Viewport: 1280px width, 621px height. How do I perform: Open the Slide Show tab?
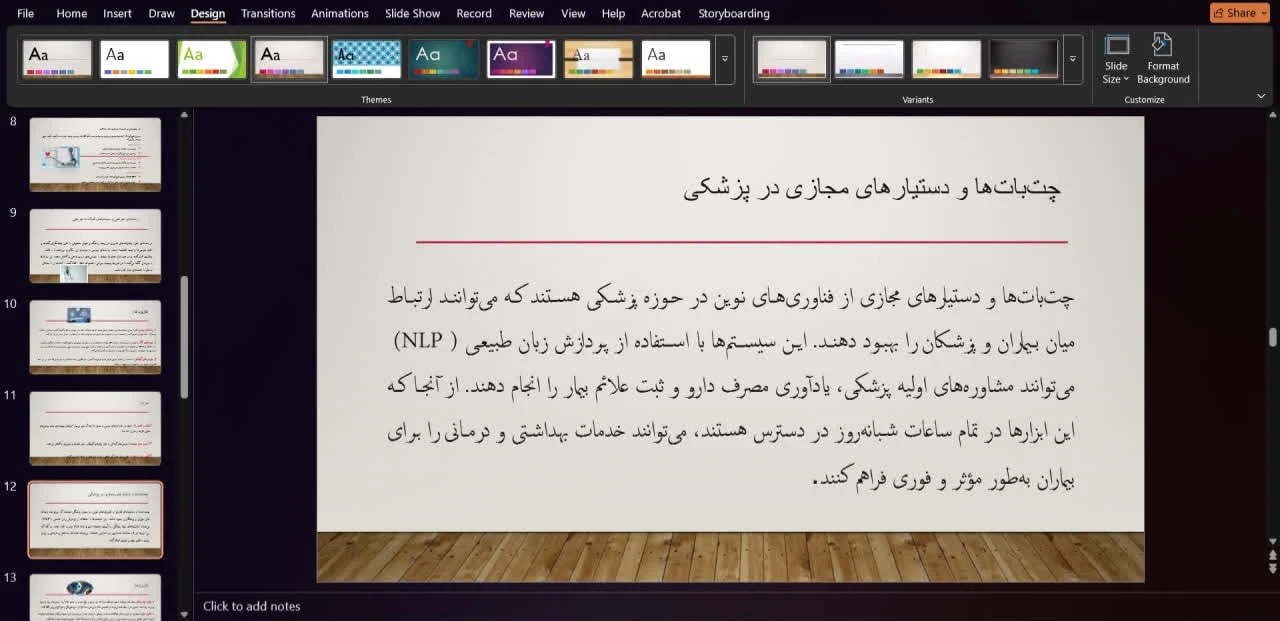[x=412, y=13]
